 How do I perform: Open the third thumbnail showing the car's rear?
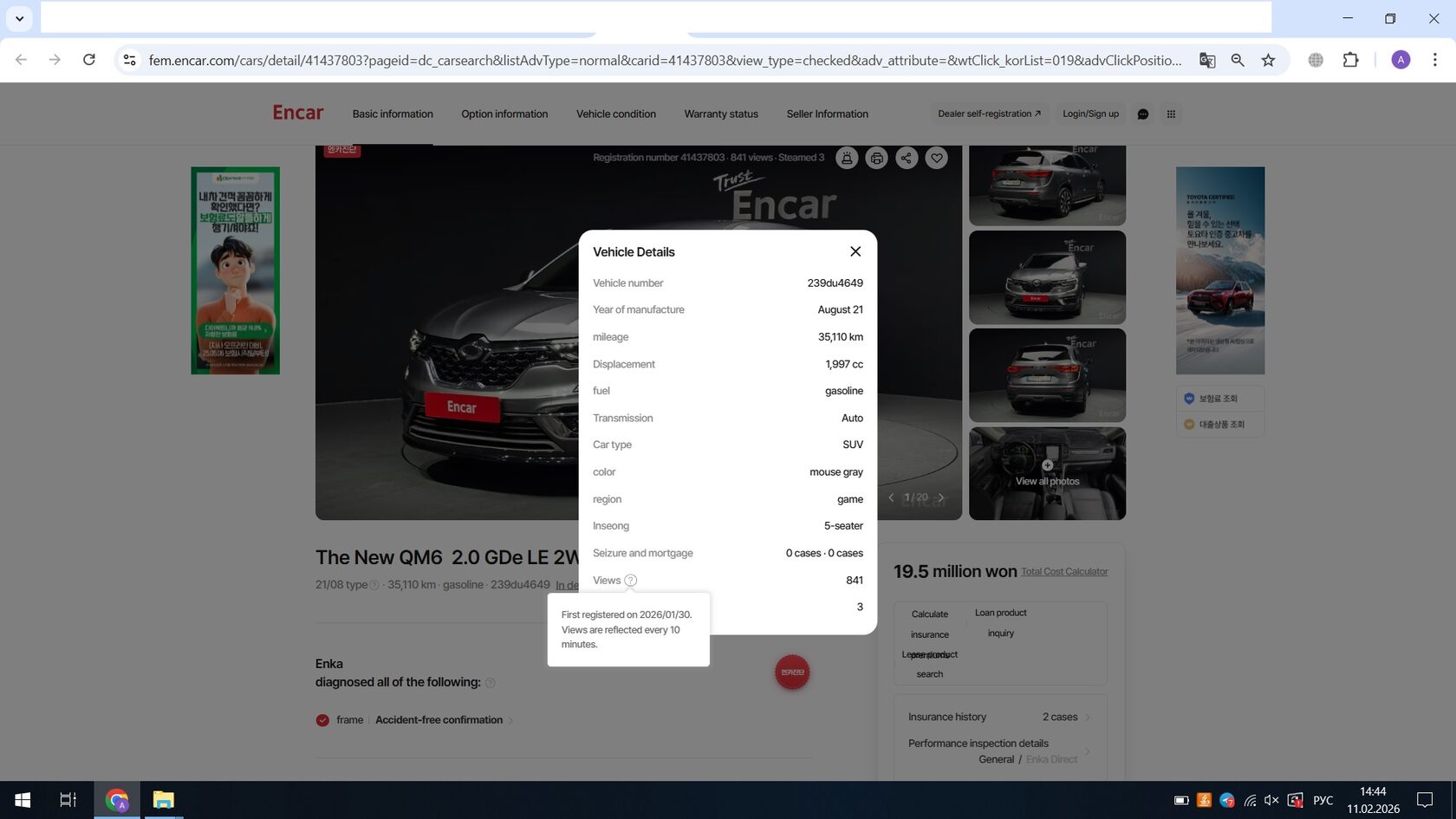(x=1047, y=375)
